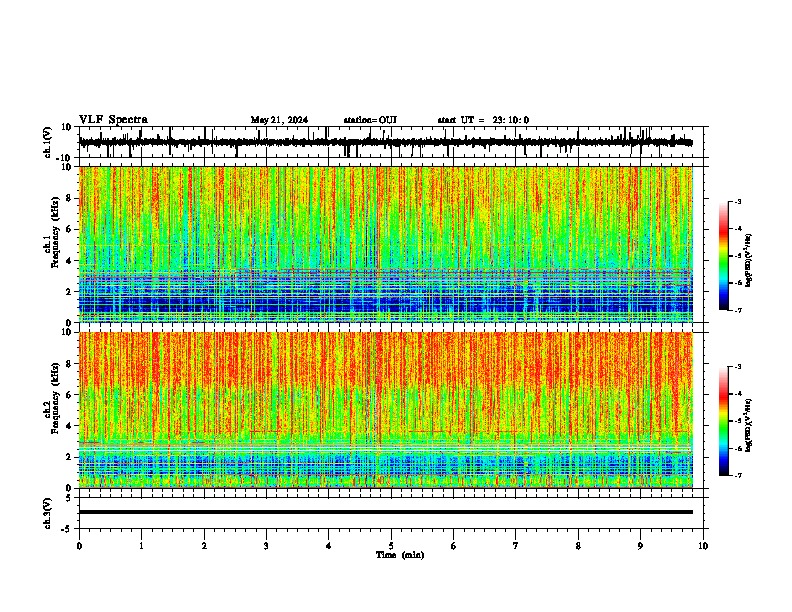Select the "May 21, 2024" date label
792x612 pixels.
click(x=279, y=120)
